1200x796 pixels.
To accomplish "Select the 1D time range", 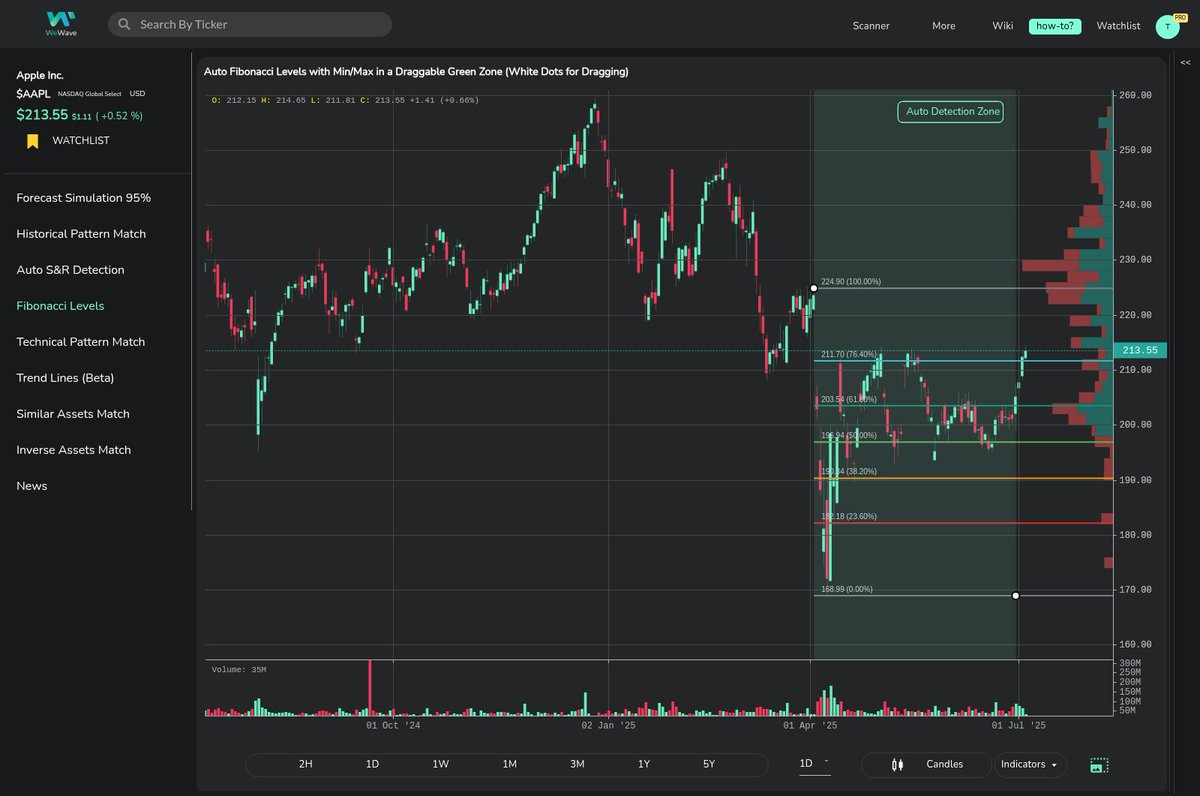I will 372,764.
